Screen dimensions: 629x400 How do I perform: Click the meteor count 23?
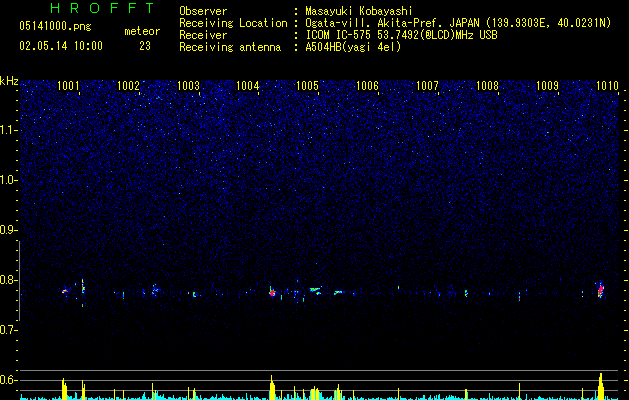point(145,46)
